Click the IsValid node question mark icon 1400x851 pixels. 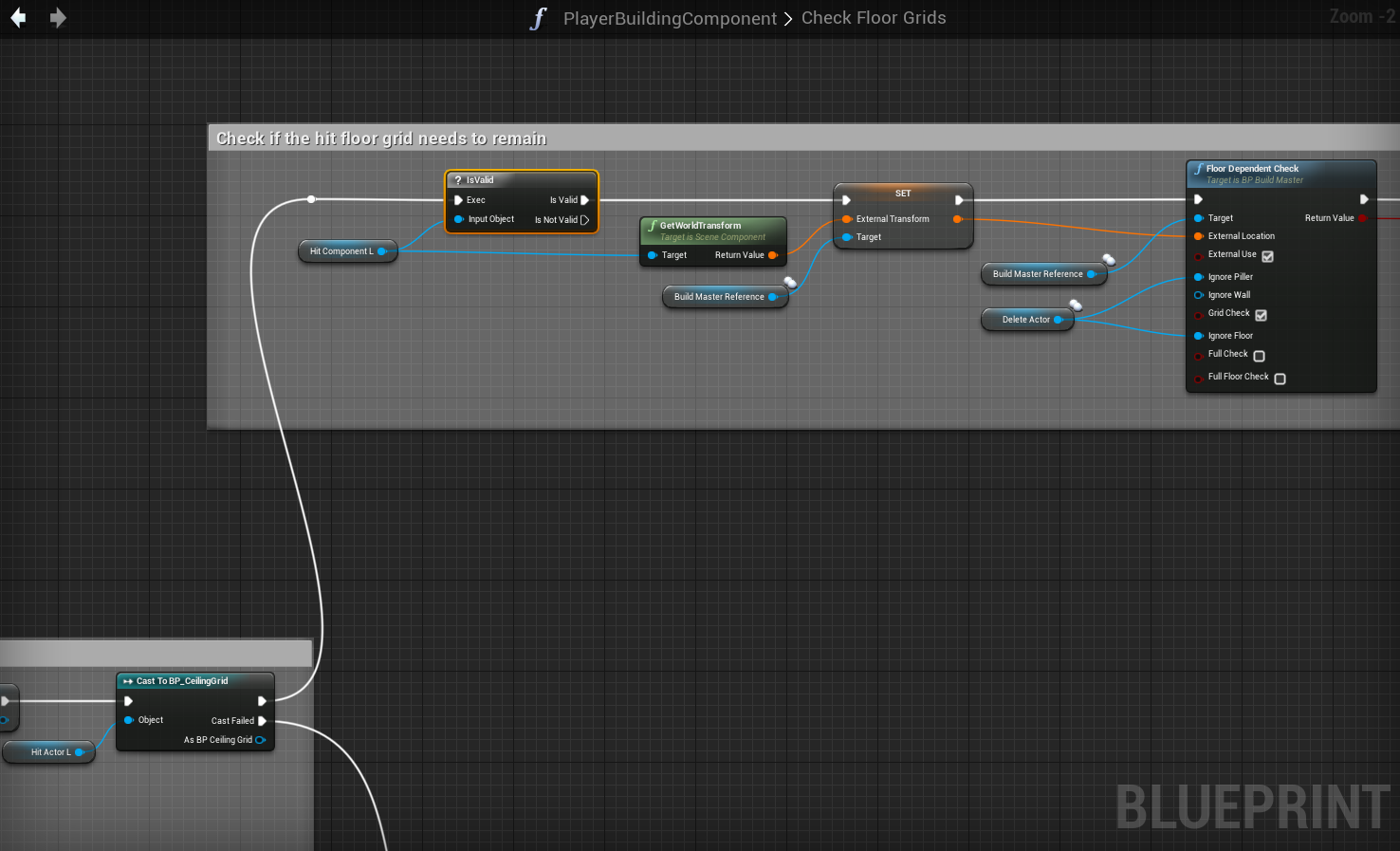(458, 180)
